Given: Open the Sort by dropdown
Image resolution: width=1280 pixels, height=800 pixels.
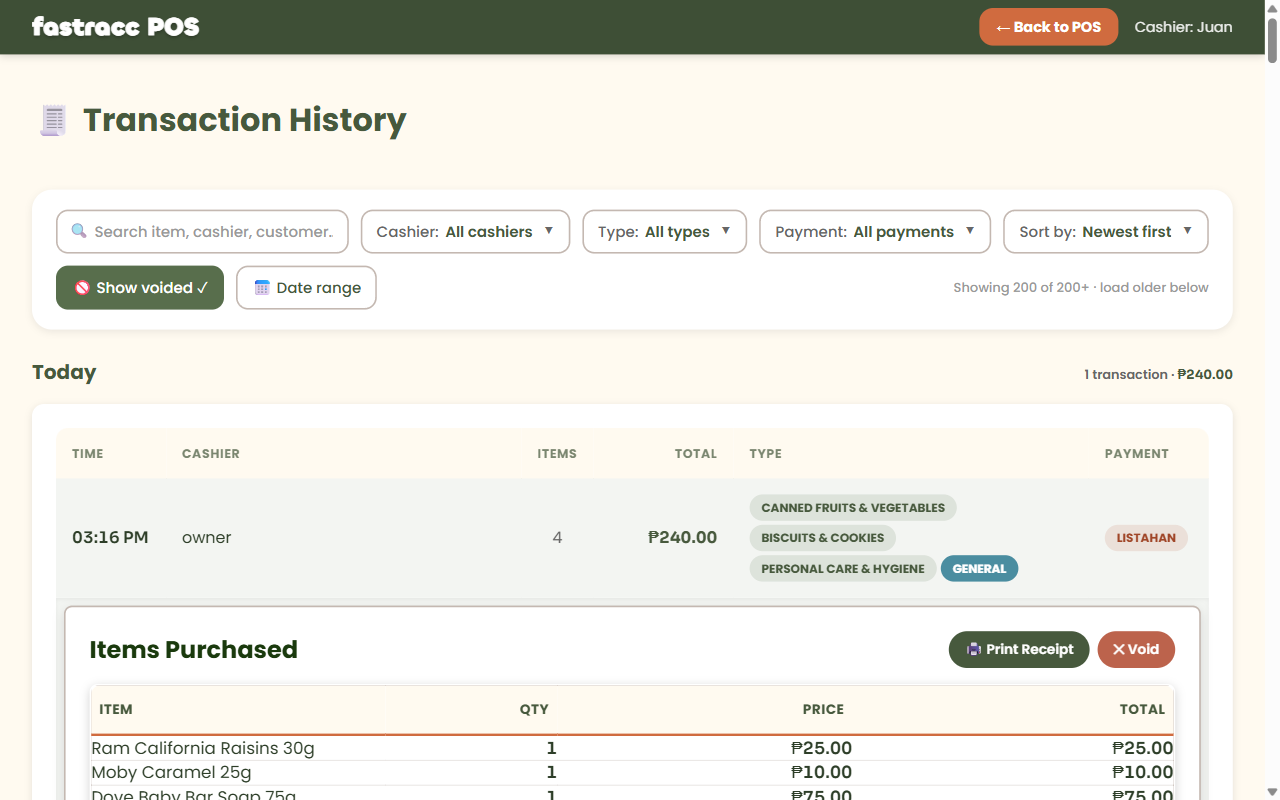Looking at the screenshot, I should [x=1106, y=232].
